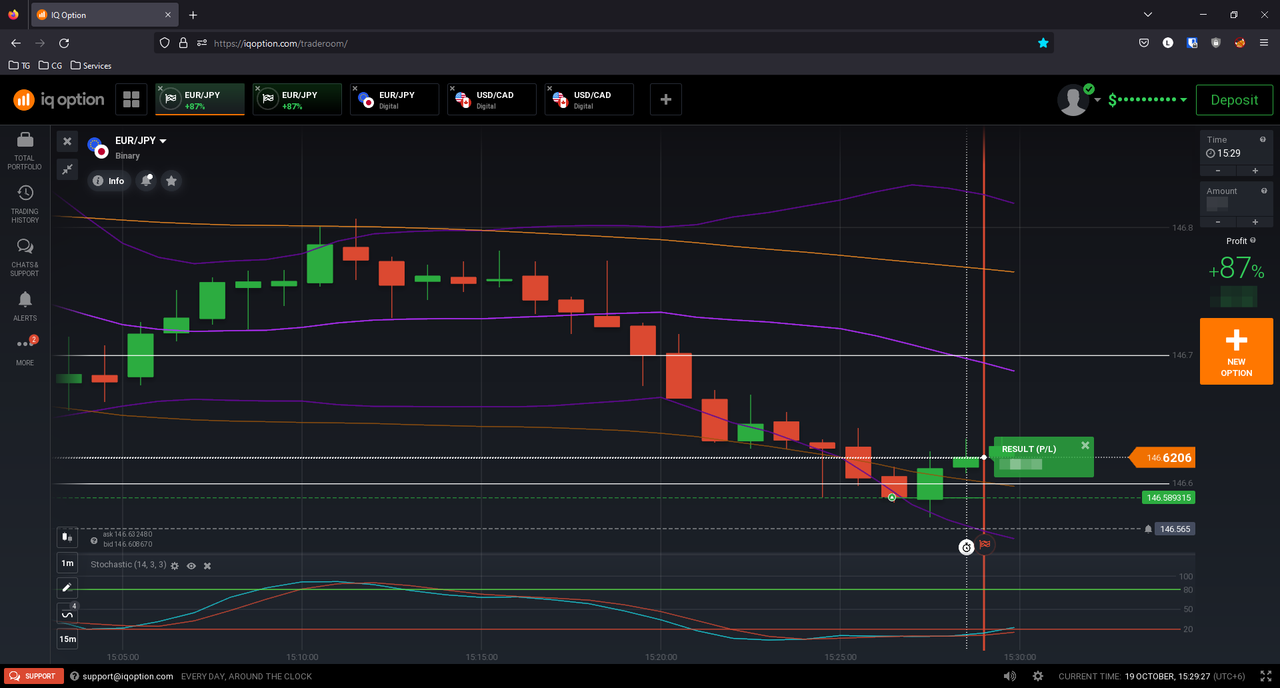Click the red expiration flag marker

coord(985,545)
